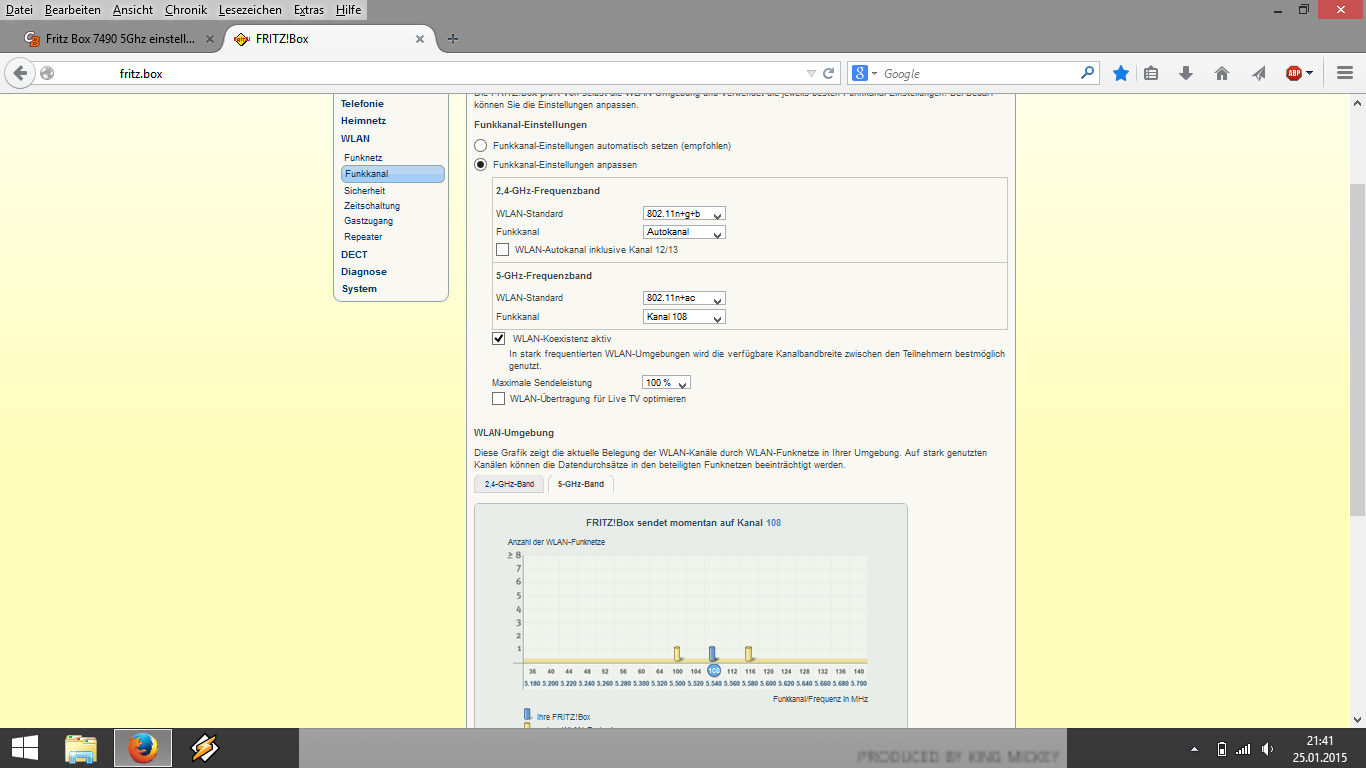
Task: Open the Repeater submenu entry
Action: pyautogui.click(x=363, y=237)
